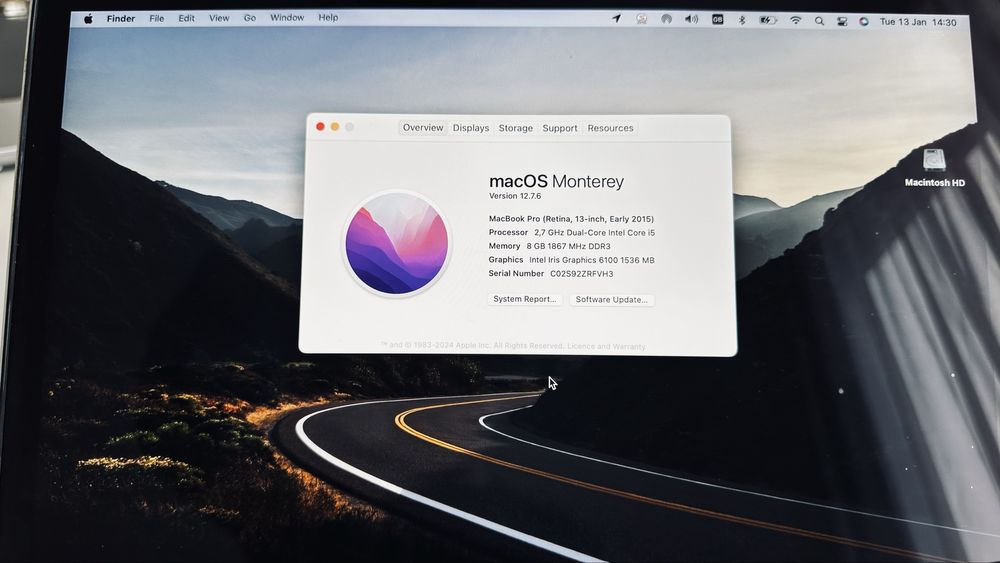The height and width of the screenshot is (563, 1000).
Task: Open the Bluetooth menu bar icon
Action: pyautogui.click(x=742, y=20)
